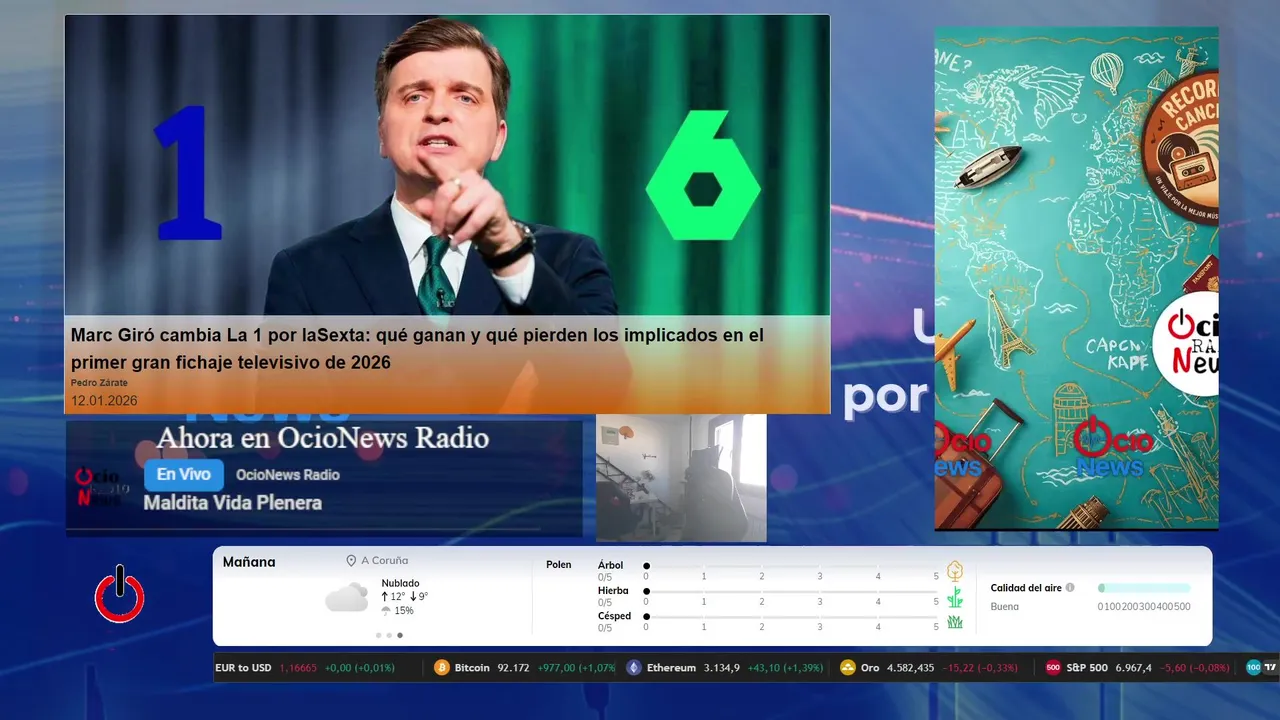Click the A Coruña location label
1280x720 pixels.
[x=384, y=561]
